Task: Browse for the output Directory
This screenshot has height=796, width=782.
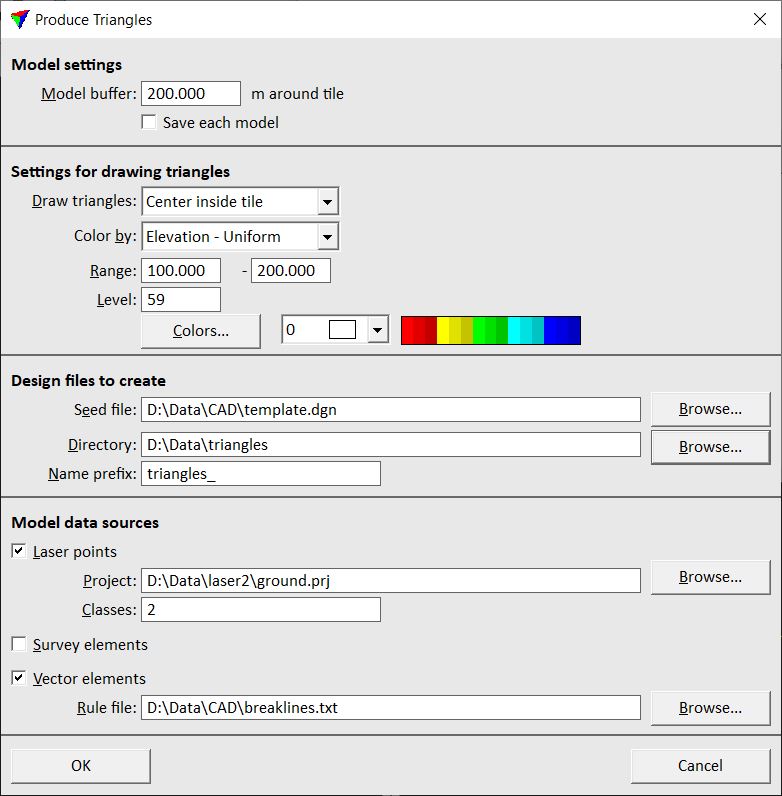Action: 710,446
